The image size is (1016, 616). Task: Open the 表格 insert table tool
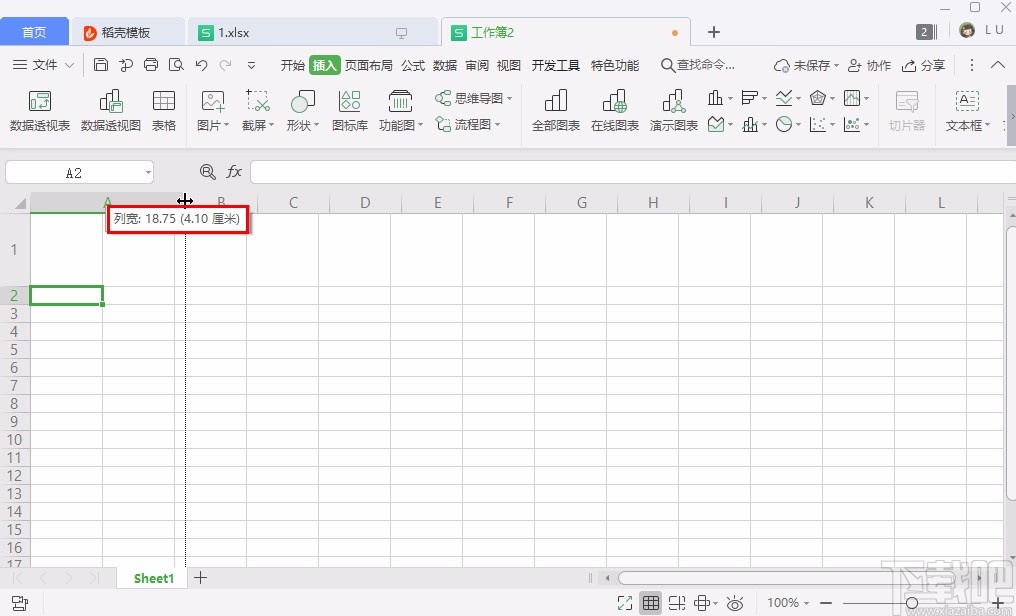point(163,108)
